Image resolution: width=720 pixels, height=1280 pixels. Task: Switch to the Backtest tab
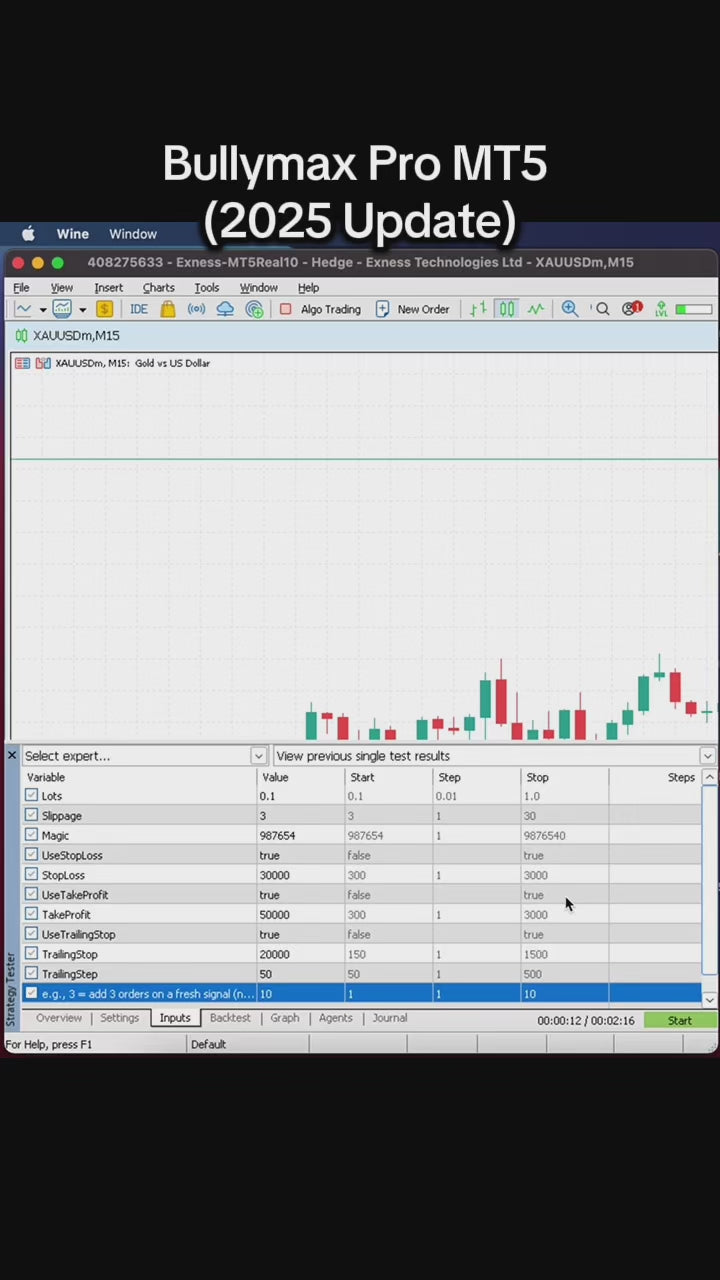tap(230, 1018)
